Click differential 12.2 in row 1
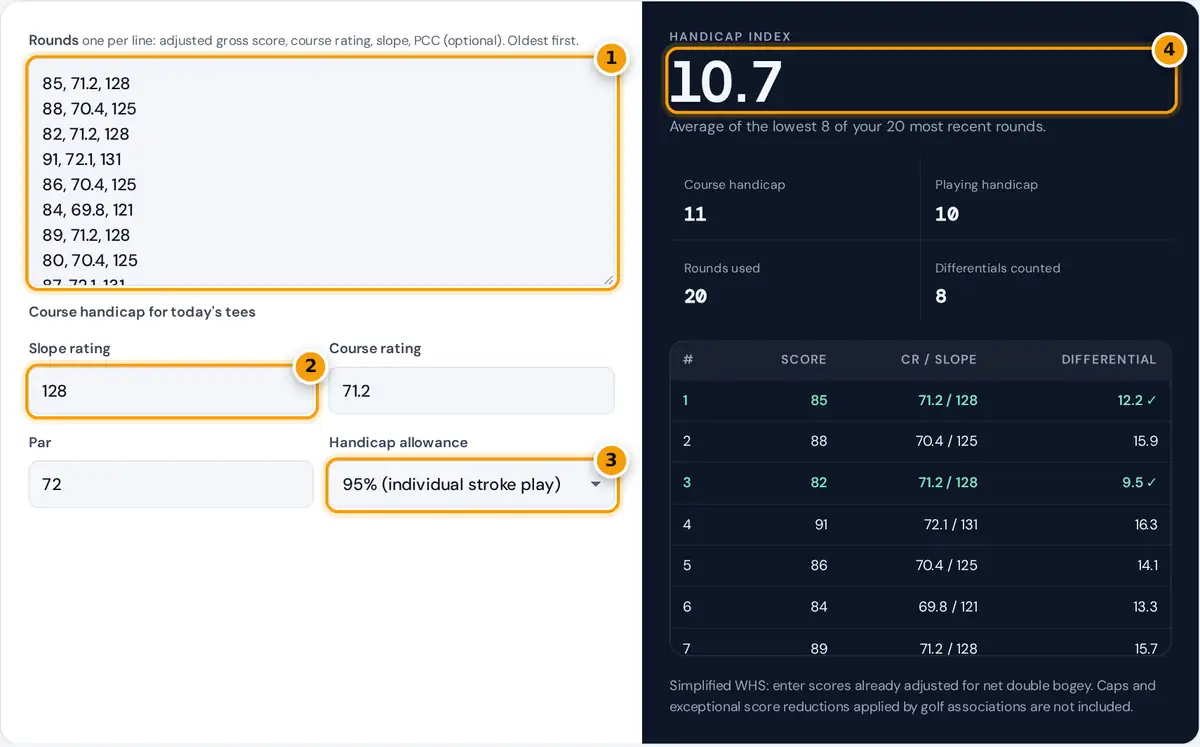This screenshot has width=1200, height=747. [x=1137, y=400]
